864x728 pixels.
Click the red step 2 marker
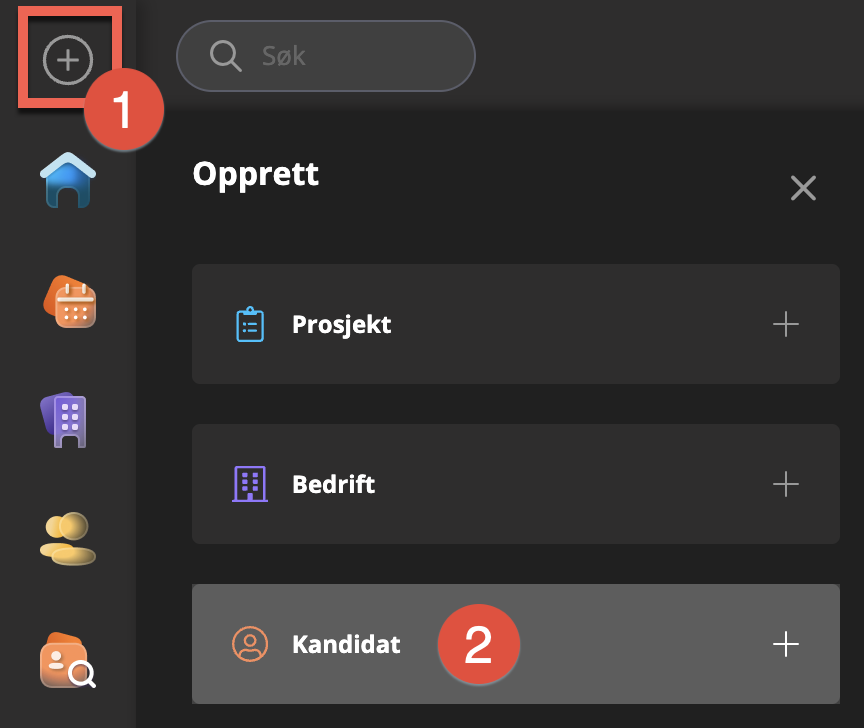coord(478,645)
